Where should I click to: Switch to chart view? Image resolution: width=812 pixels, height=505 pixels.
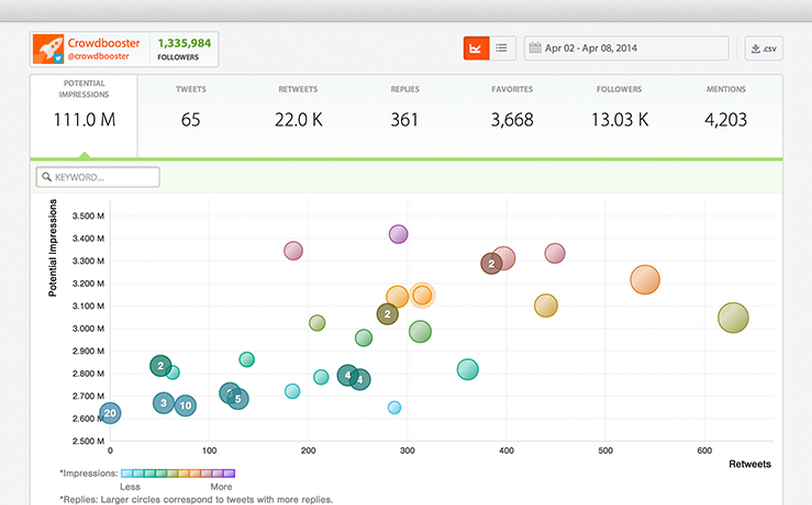(x=476, y=48)
